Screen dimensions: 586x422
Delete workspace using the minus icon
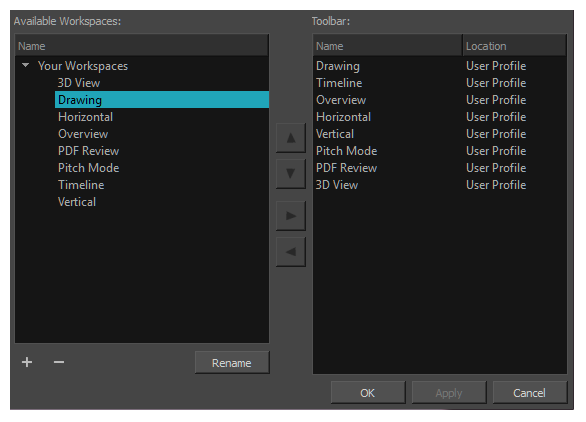(59, 362)
